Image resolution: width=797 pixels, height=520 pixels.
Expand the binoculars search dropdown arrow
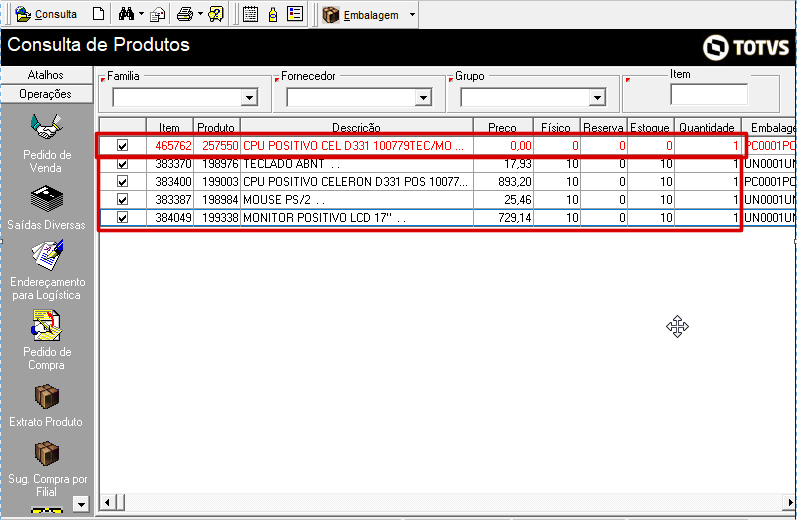coord(141,14)
